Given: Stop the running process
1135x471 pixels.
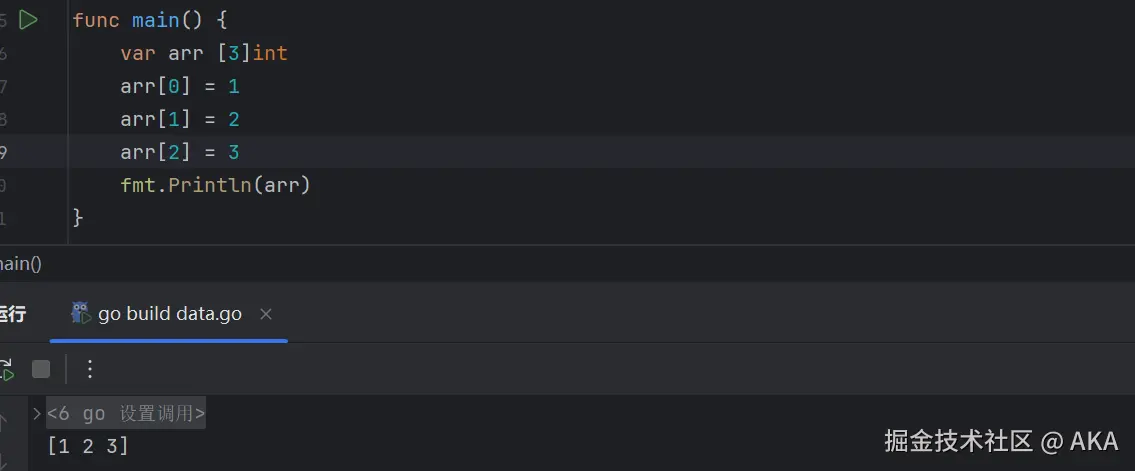Looking at the screenshot, I should point(41,369).
